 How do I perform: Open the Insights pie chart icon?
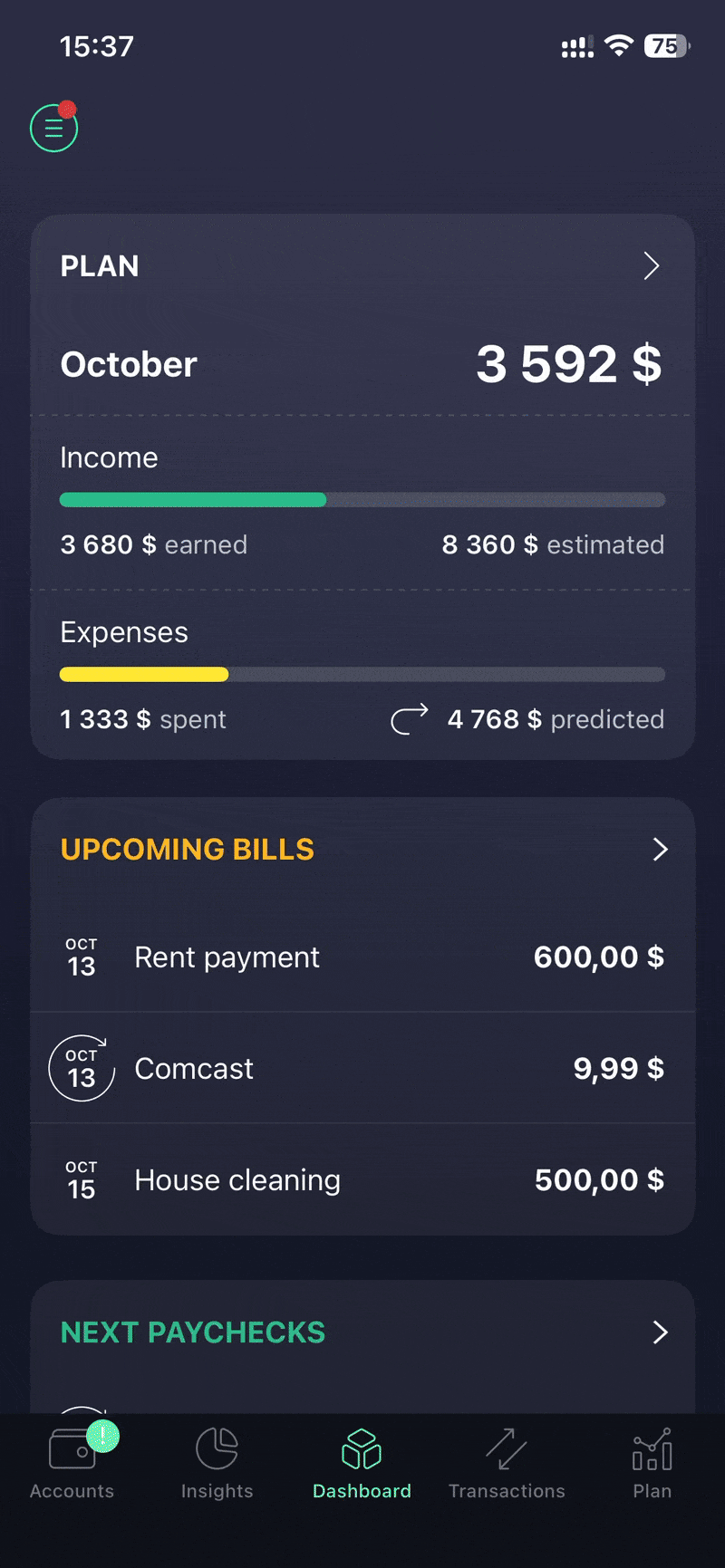click(x=217, y=1448)
